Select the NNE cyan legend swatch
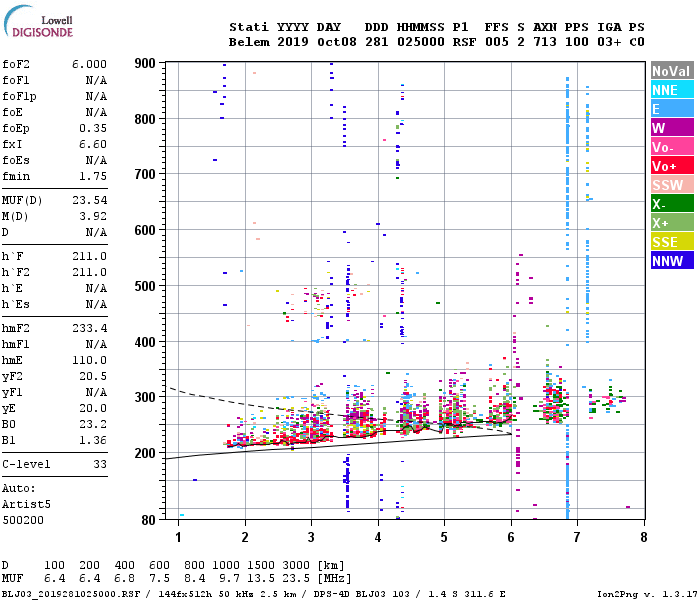This screenshot has height=600, width=700. pyautogui.click(x=672, y=90)
